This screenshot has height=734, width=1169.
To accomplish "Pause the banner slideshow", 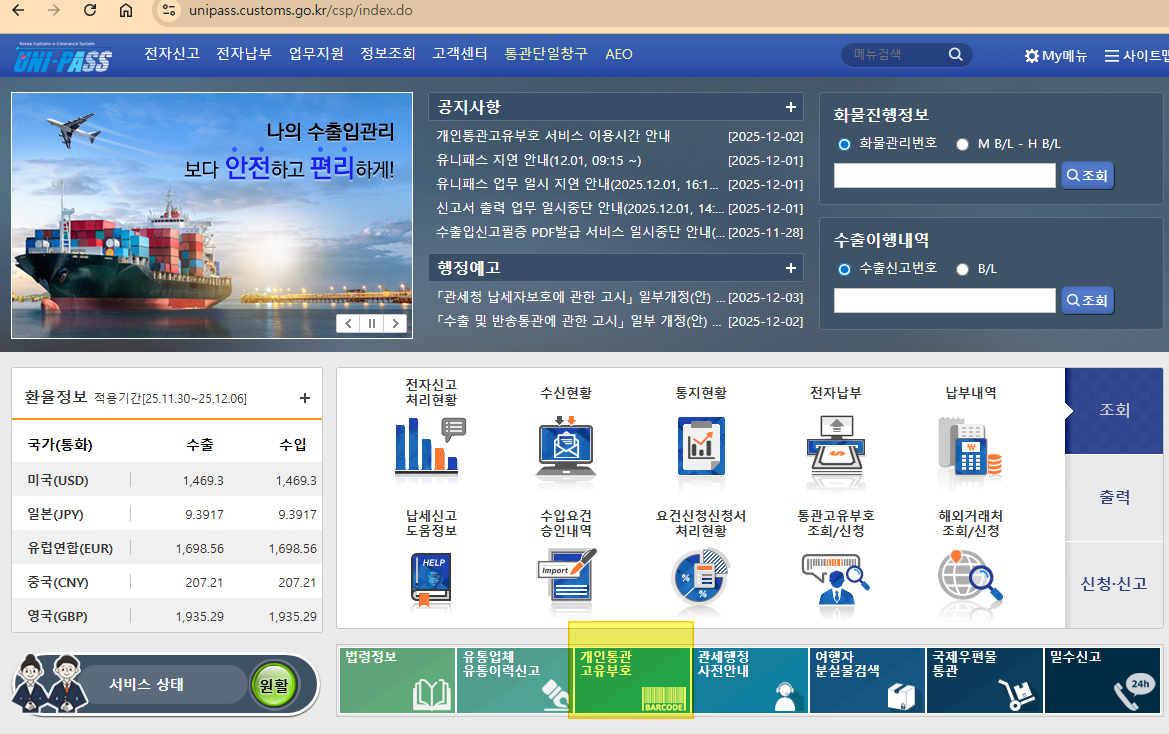I will point(371,323).
